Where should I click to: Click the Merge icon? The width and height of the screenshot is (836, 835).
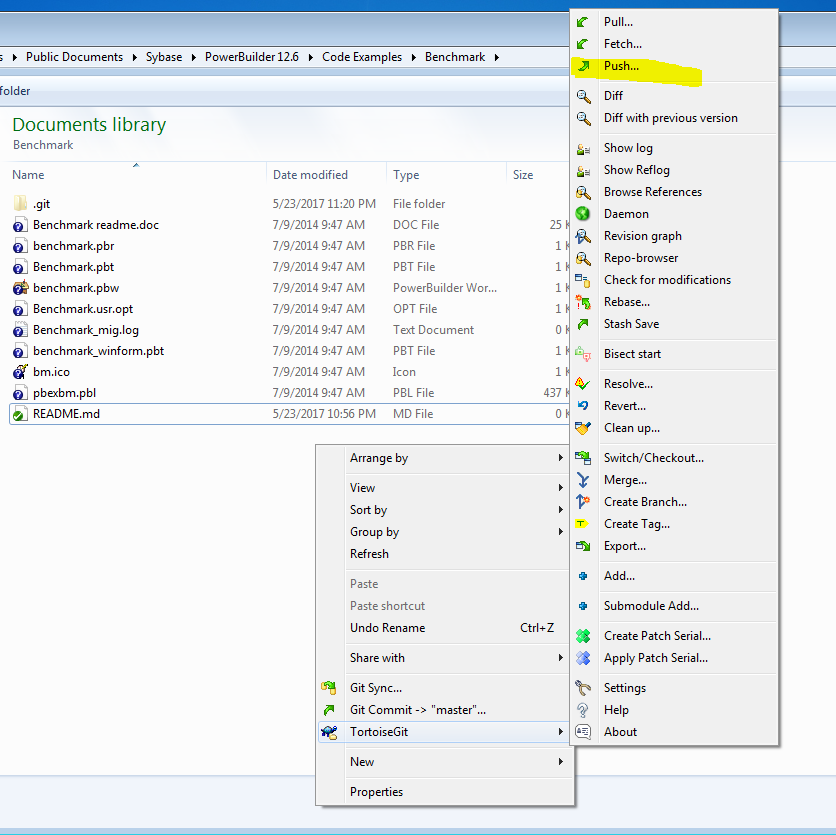click(583, 480)
